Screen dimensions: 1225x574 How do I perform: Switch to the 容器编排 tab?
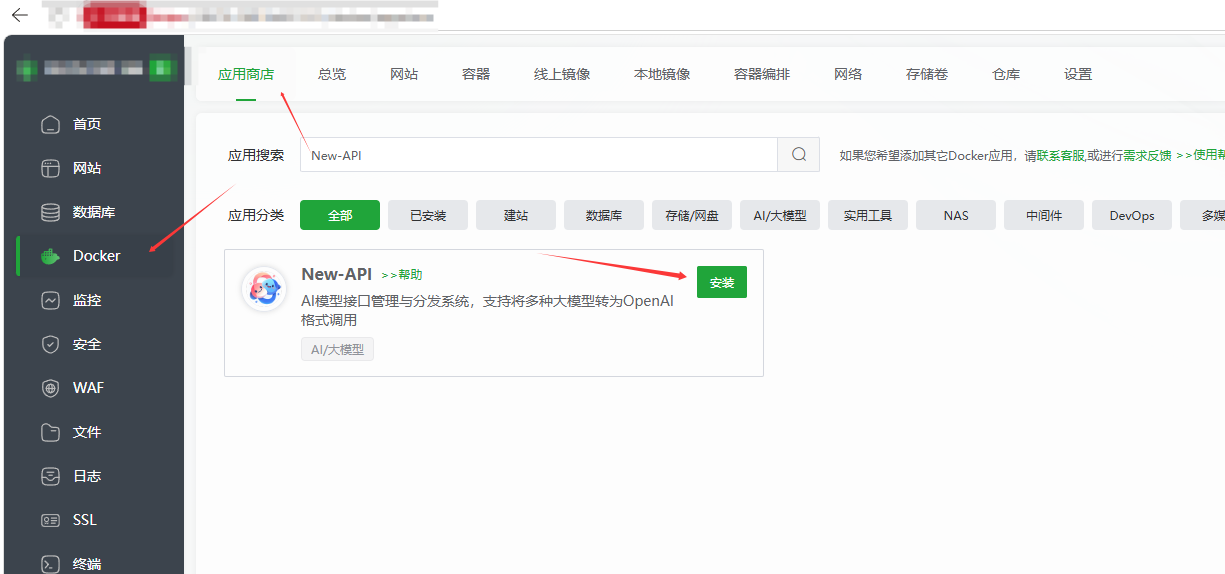(762, 74)
